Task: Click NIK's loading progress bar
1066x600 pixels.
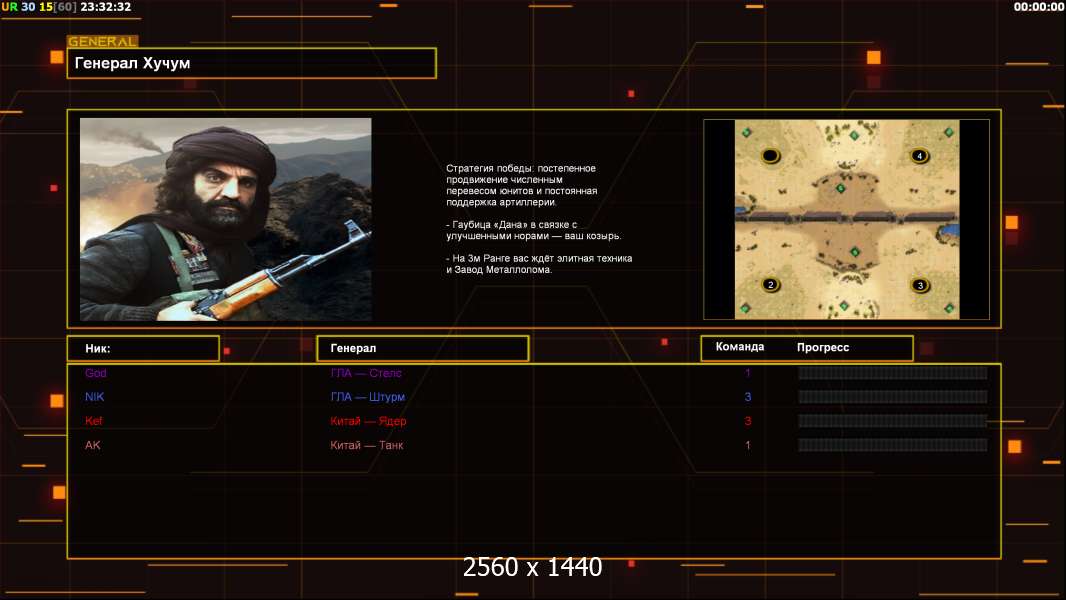Action: 892,397
